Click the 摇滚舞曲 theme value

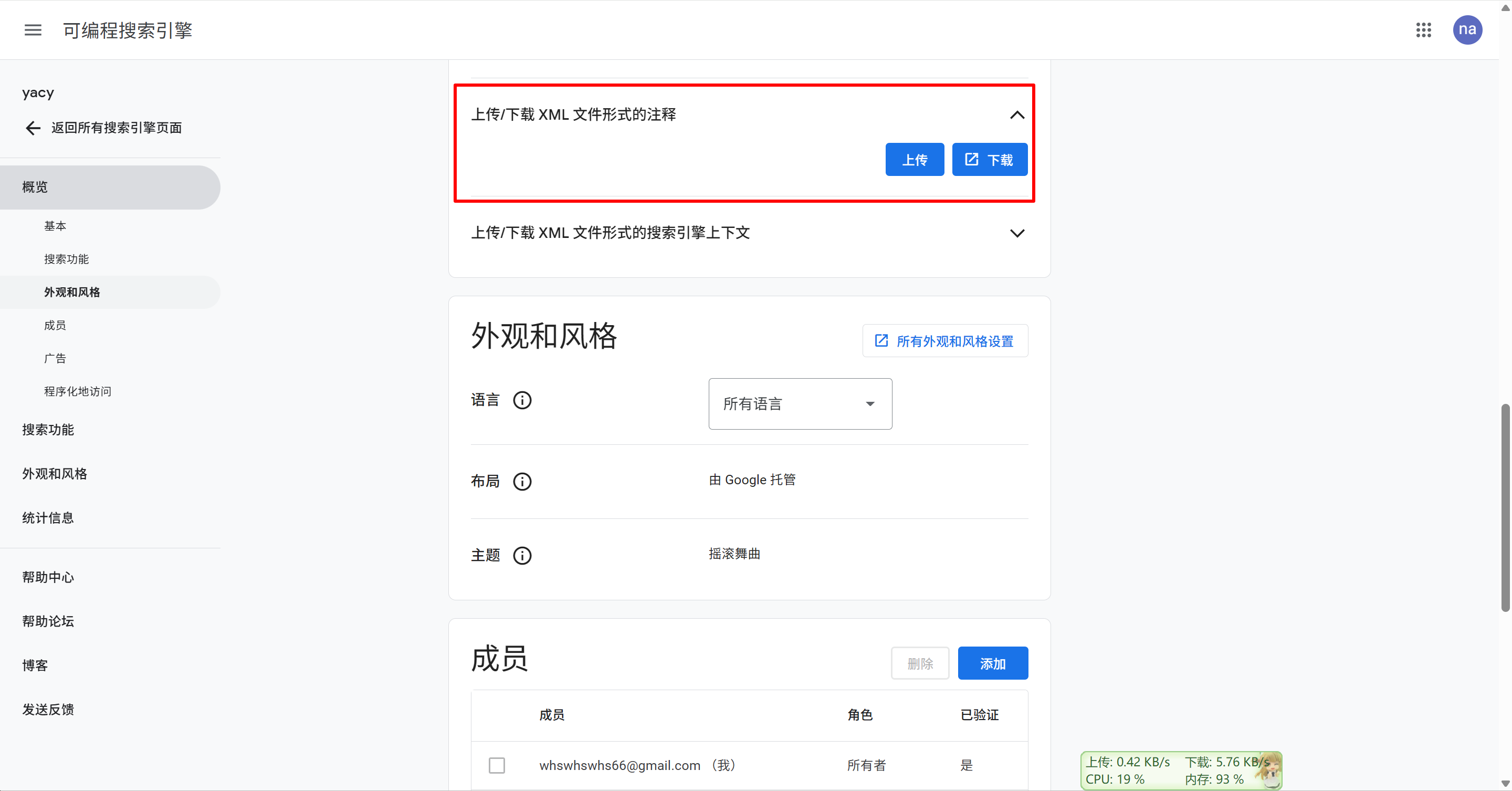(x=734, y=554)
